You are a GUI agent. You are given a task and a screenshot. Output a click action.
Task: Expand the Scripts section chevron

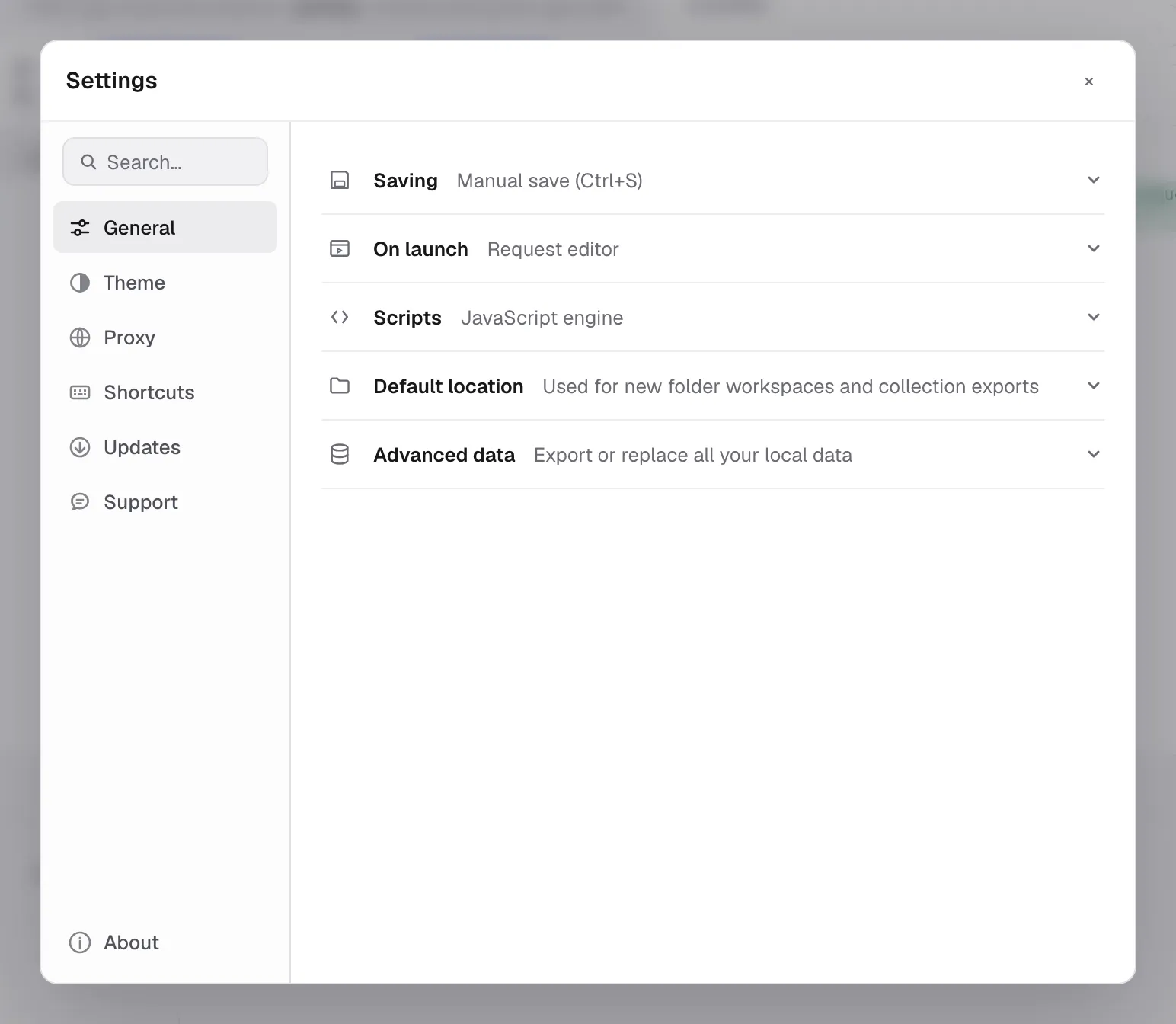pyautogui.click(x=1094, y=317)
